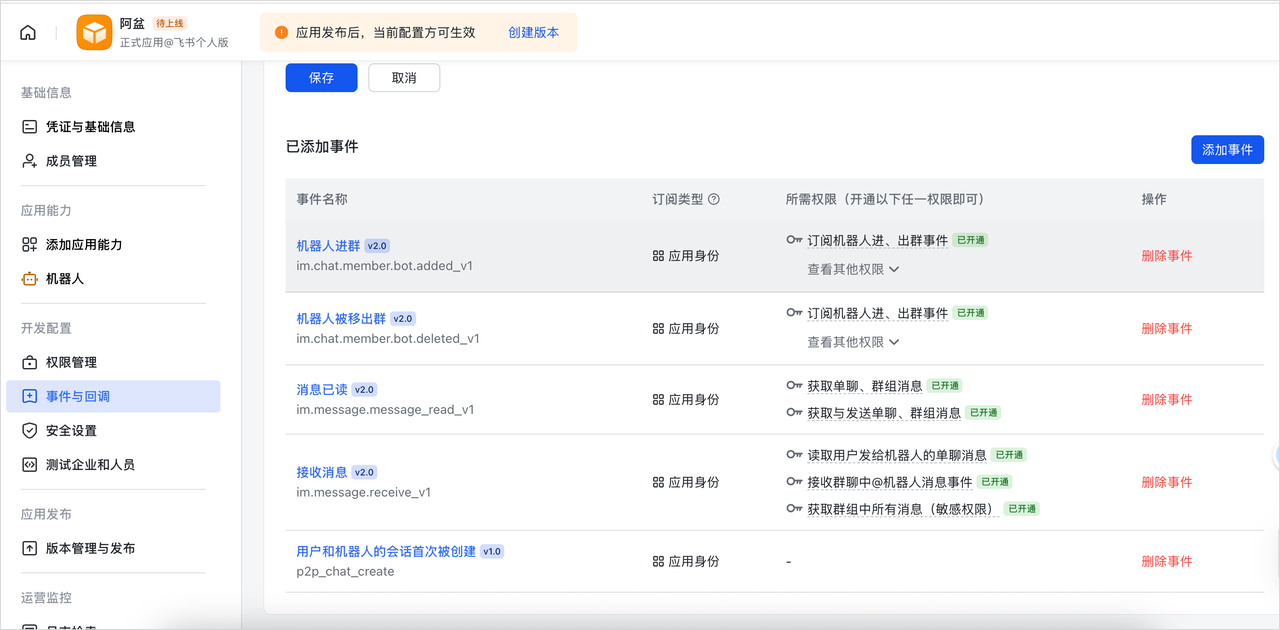Click 应用身份 icon in 机器人被移出群 row
1280x630 pixels.
(658, 329)
